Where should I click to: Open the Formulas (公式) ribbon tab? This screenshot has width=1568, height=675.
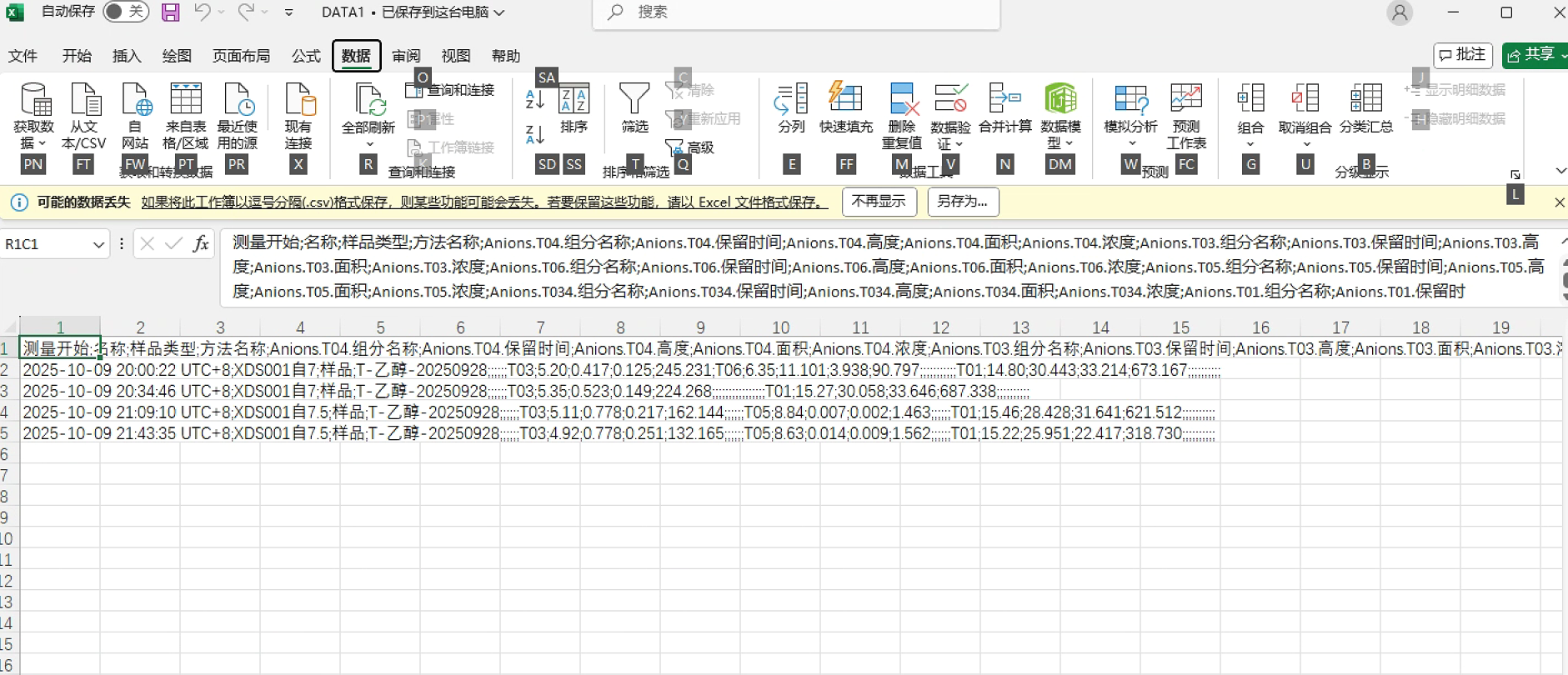306,56
